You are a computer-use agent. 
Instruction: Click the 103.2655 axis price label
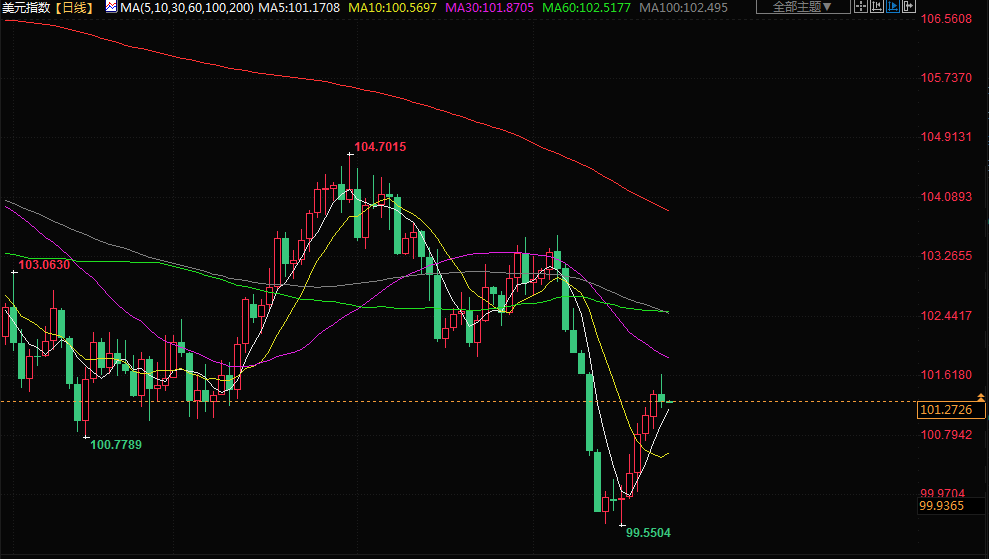pos(946,256)
